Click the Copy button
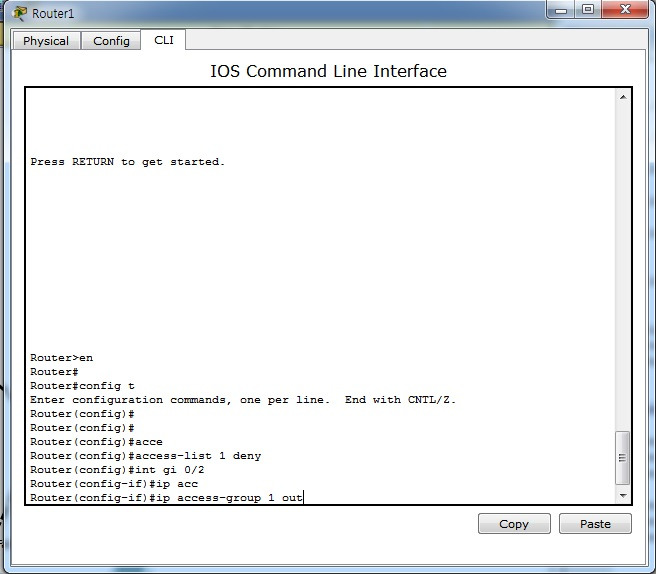The height and width of the screenshot is (574, 656). pos(514,523)
